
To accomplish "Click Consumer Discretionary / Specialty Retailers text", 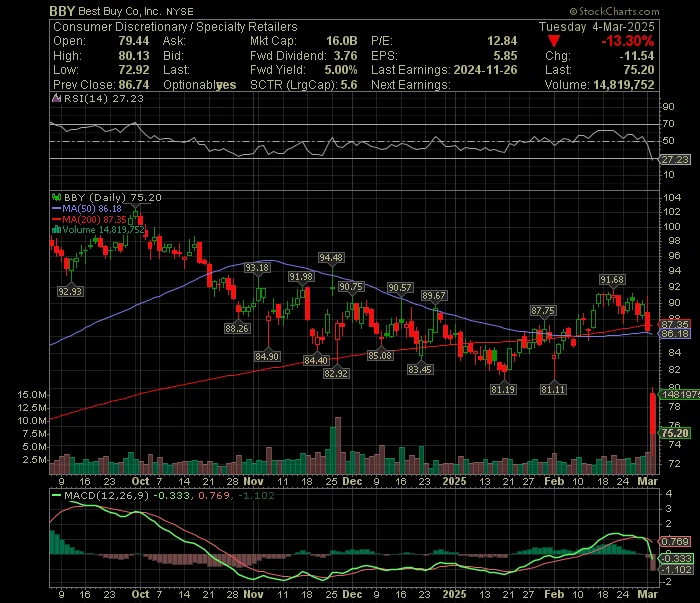I will pyautogui.click(x=175, y=27).
